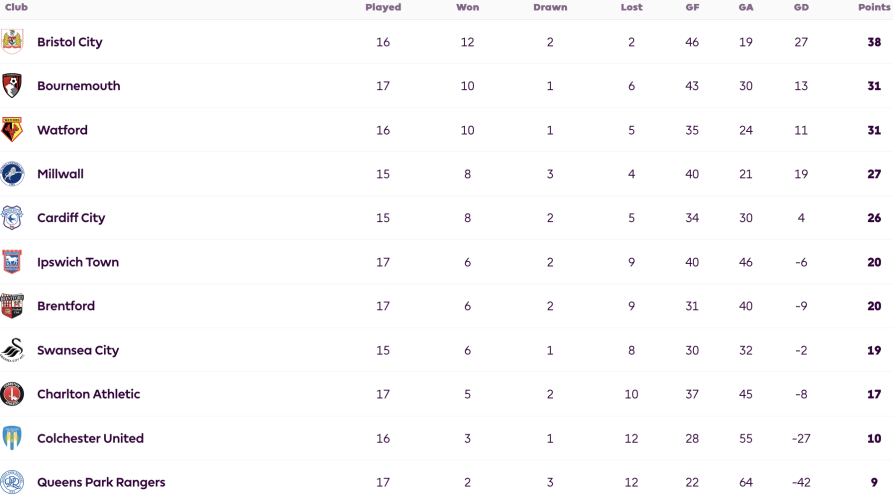Sort table by Points column header
Image resolution: width=893 pixels, height=500 pixels.
(874, 7)
